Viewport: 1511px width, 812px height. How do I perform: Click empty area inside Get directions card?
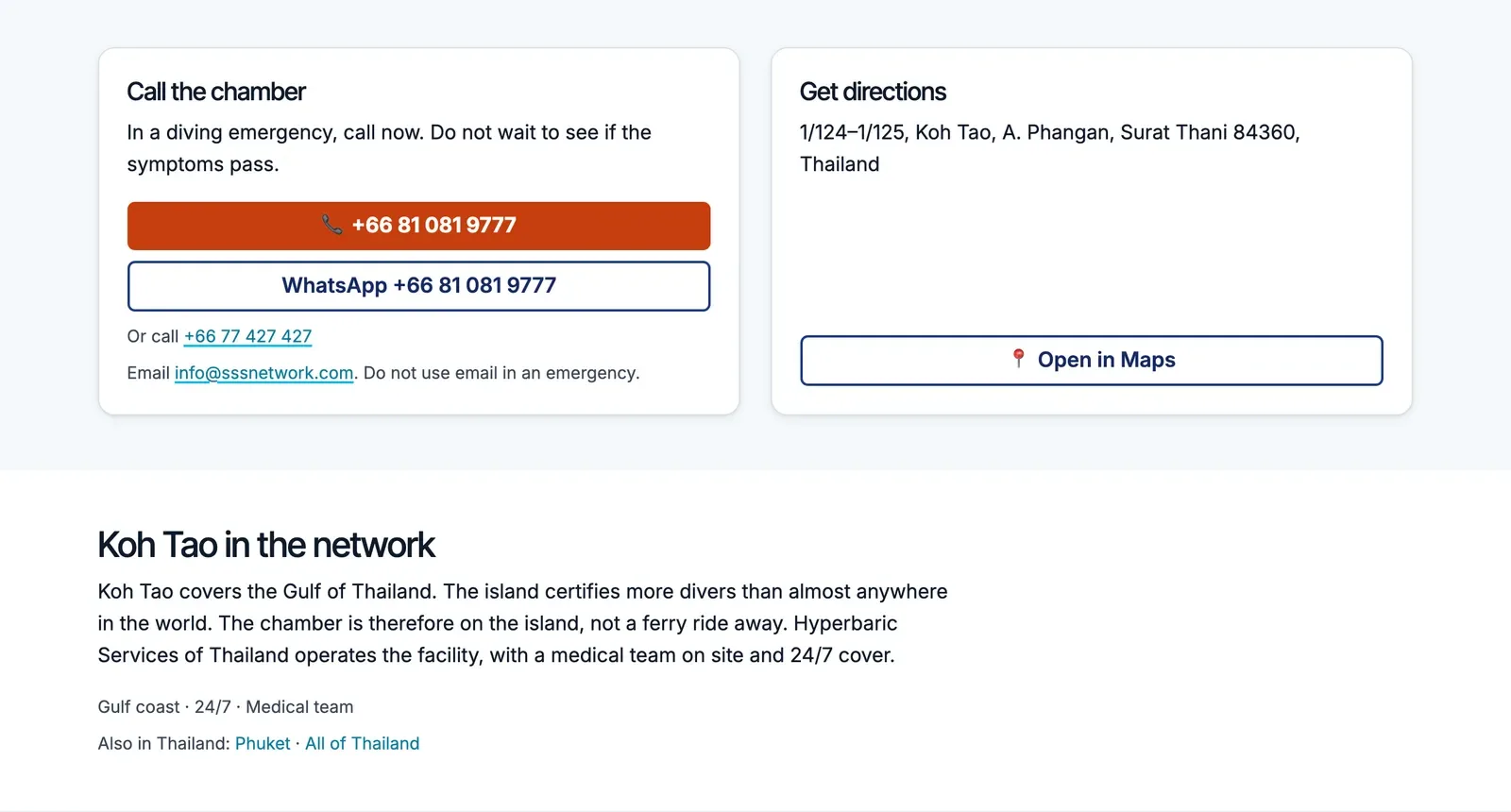pyautogui.click(x=1091, y=255)
